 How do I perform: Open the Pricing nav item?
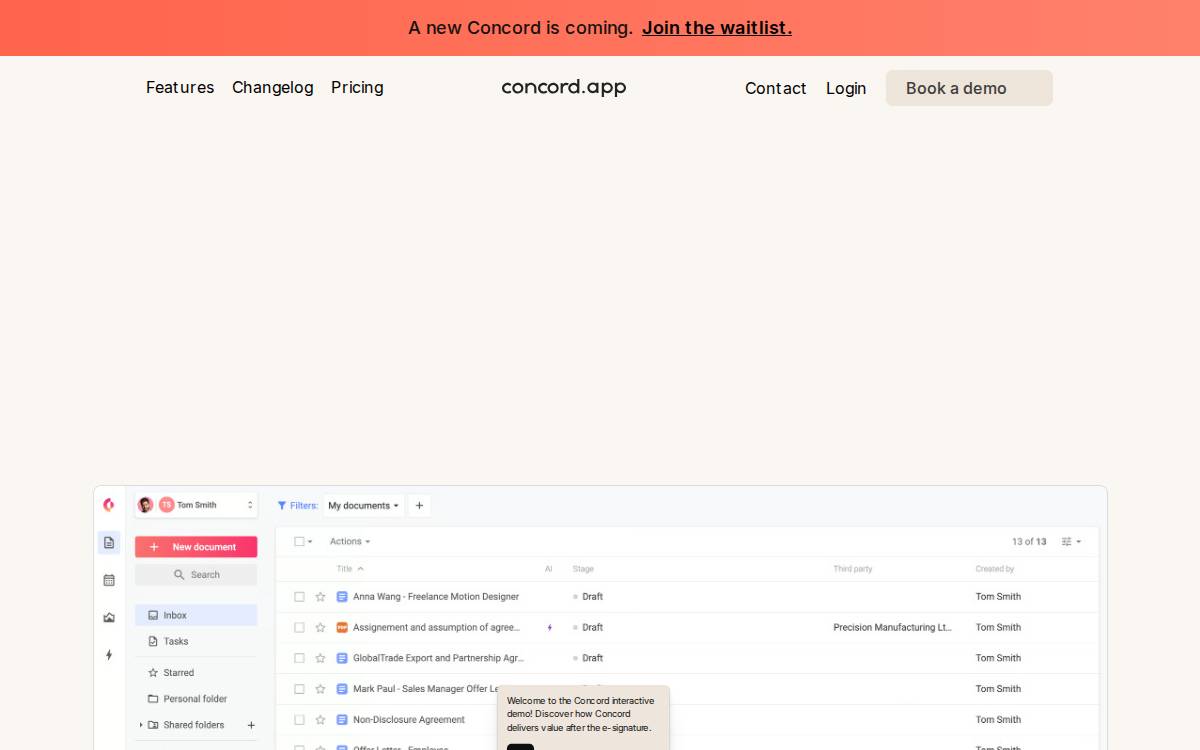click(357, 88)
